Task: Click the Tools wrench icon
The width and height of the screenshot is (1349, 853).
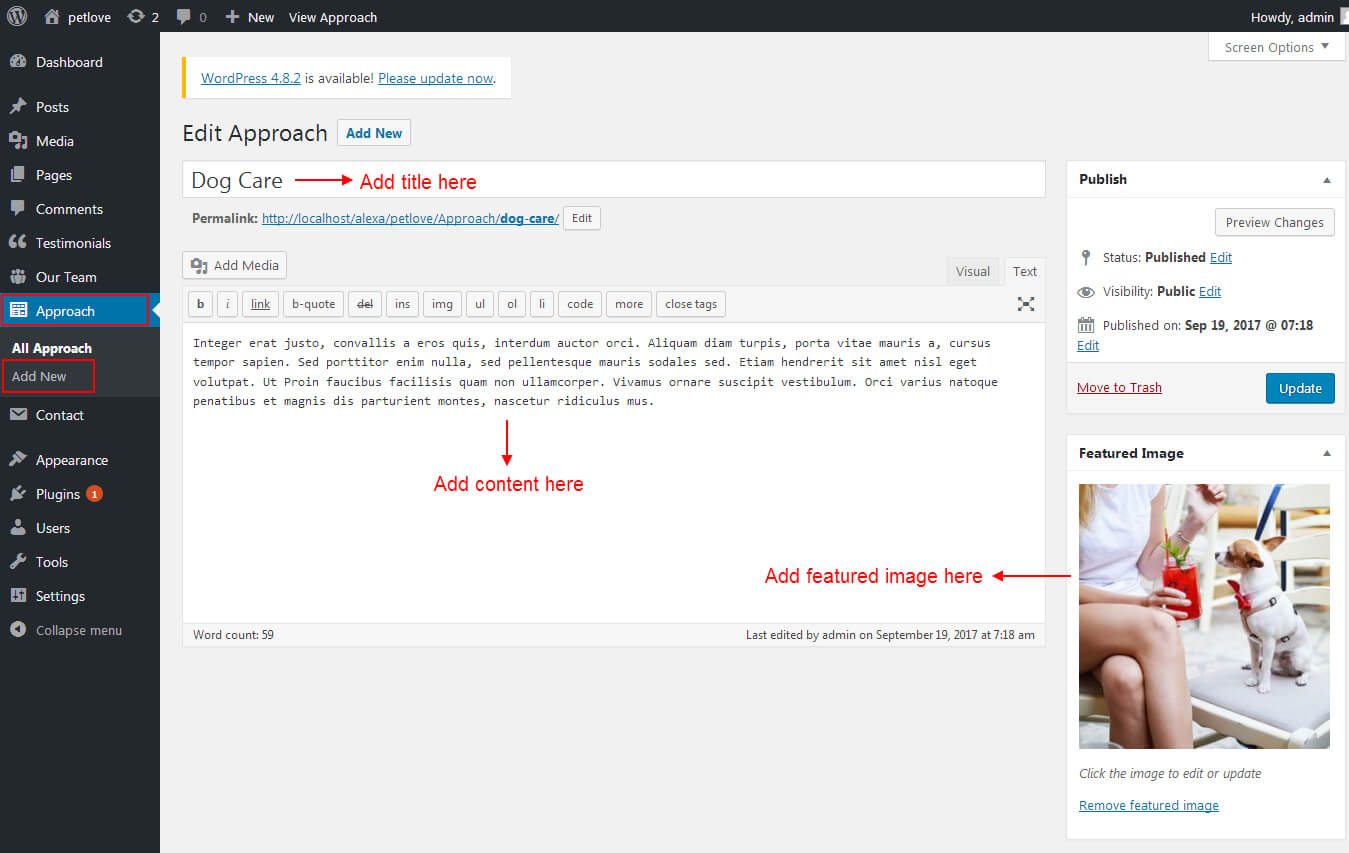Action: [18, 562]
